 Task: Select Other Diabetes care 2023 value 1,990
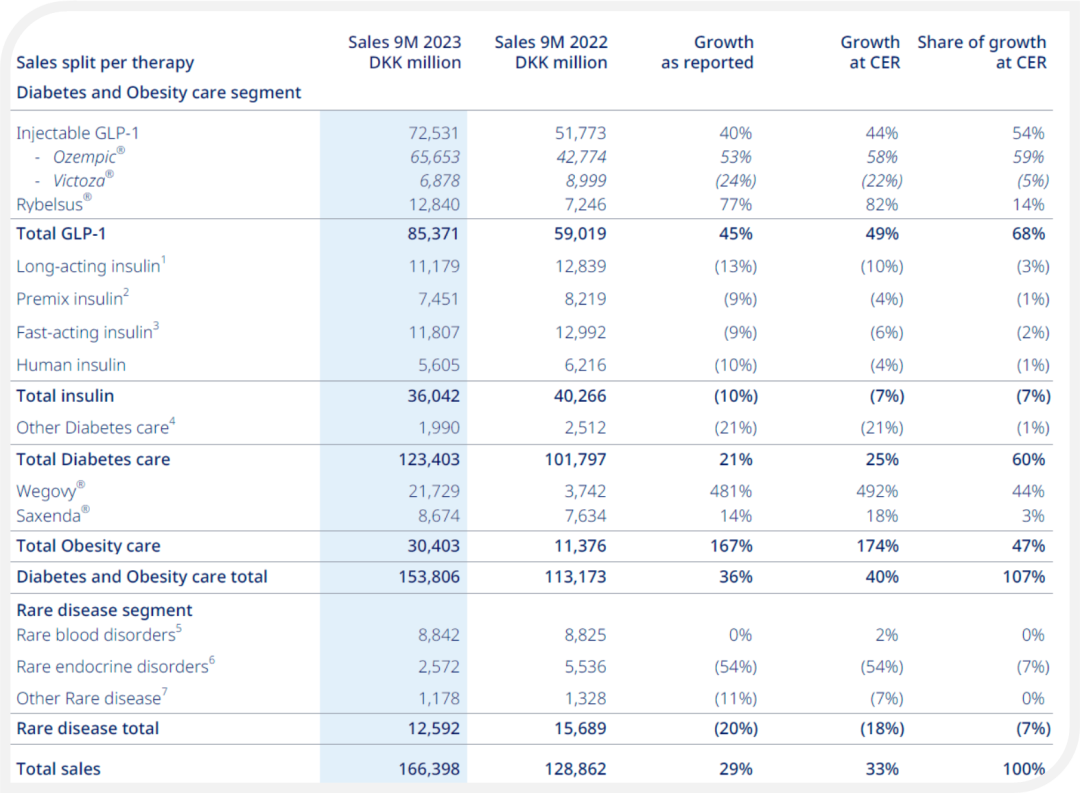point(439,428)
